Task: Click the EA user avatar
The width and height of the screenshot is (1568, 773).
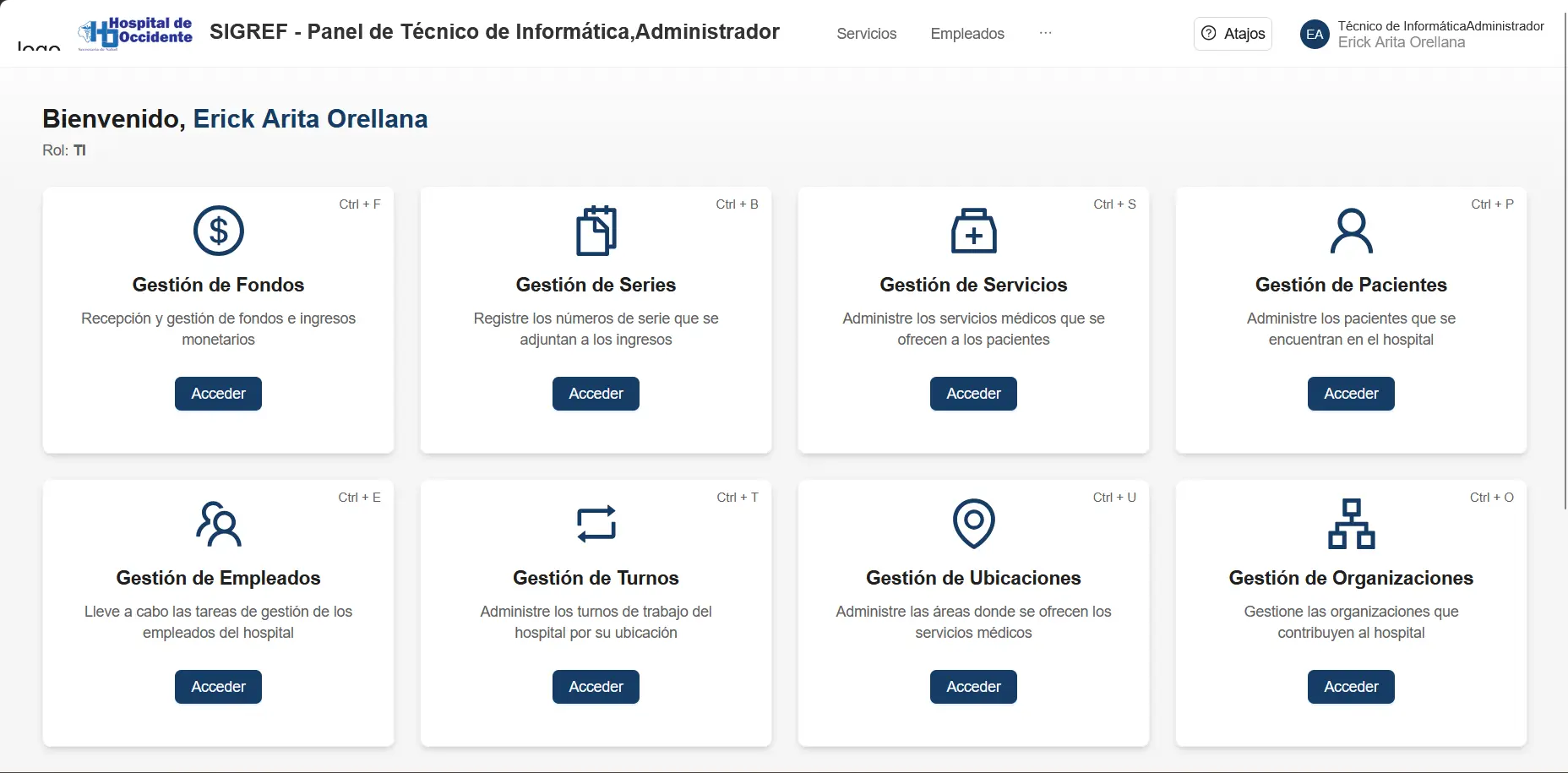Action: tap(1314, 35)
